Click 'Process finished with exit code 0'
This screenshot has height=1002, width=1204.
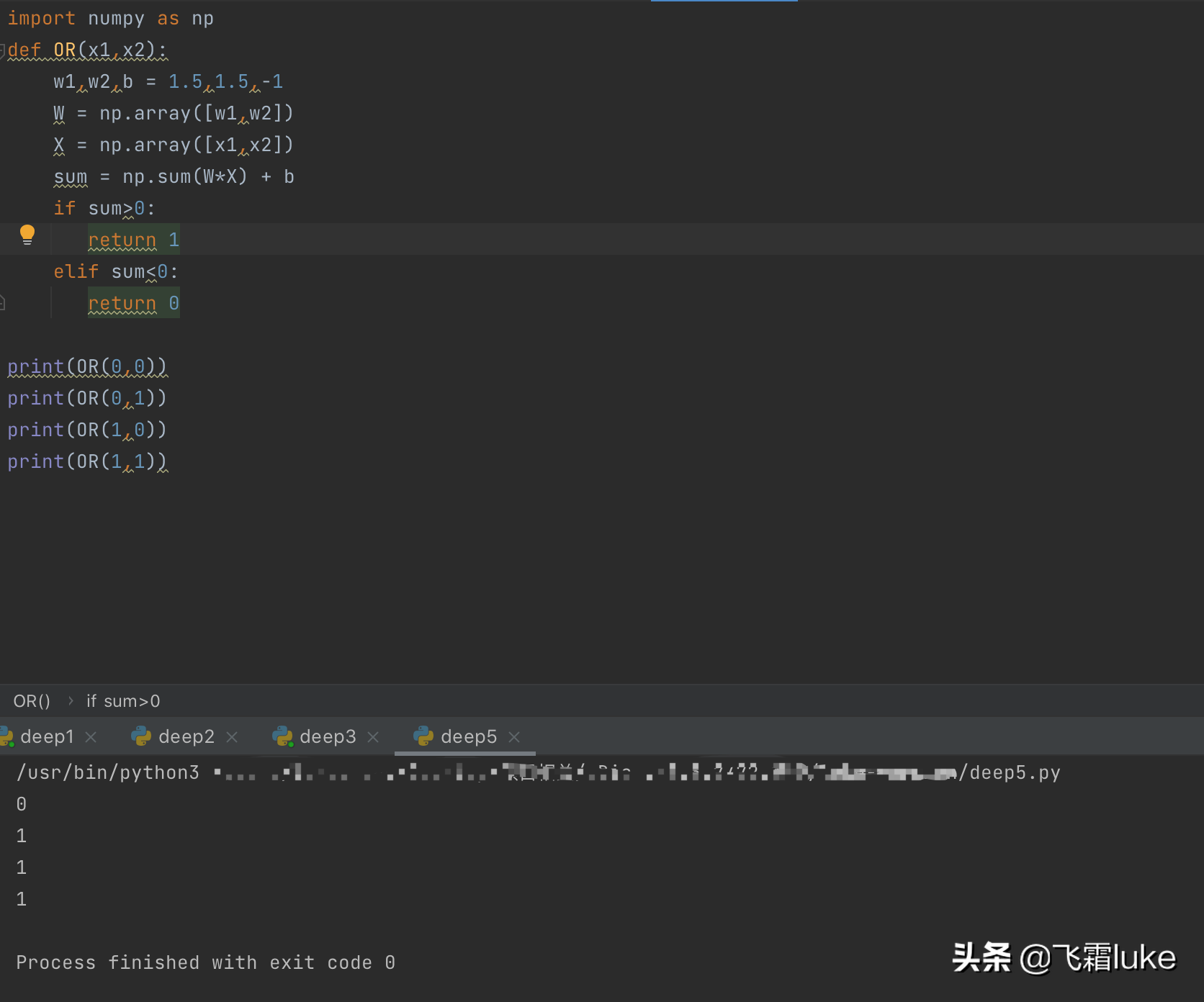[205, 962]
